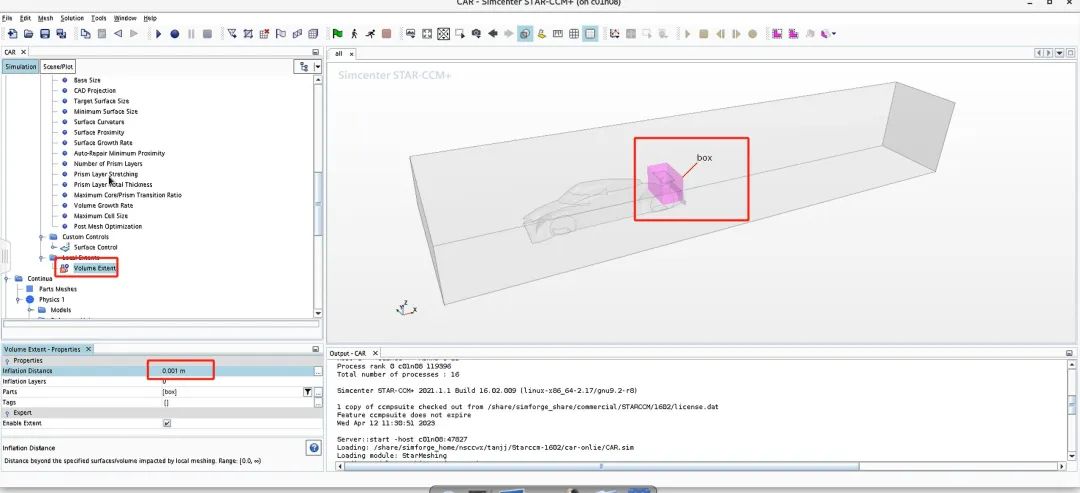Select the Base Size tree item
1080x493 pixels.
(87, 80)
